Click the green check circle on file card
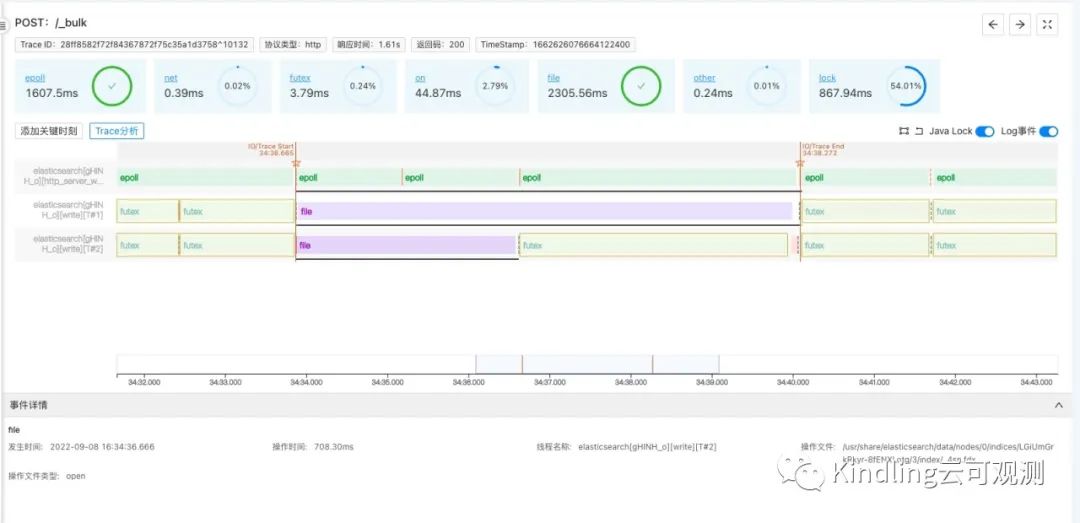This screenshot has height=523, width=1080. (x=641, y=86)
